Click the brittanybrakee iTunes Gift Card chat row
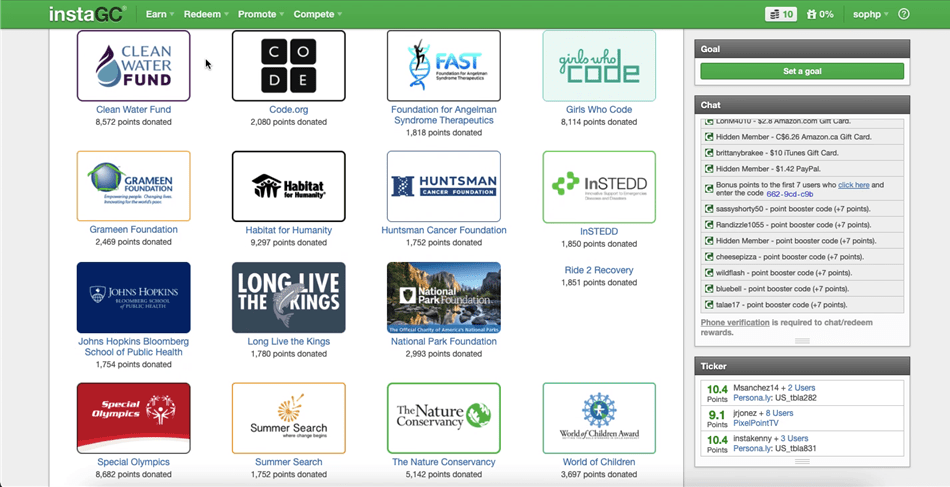 802,153
